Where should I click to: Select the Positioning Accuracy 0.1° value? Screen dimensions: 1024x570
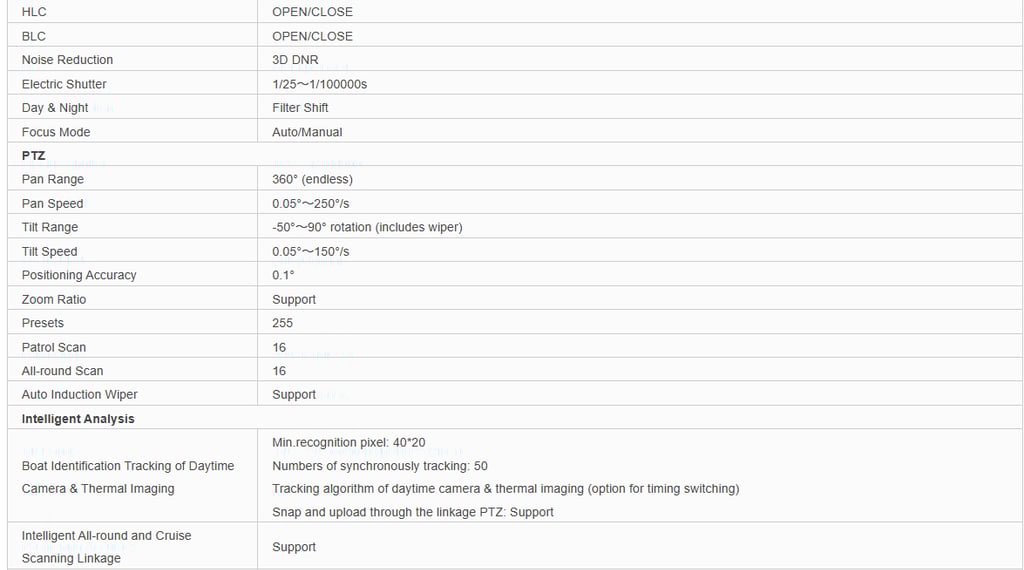click(x=283, y=275)
